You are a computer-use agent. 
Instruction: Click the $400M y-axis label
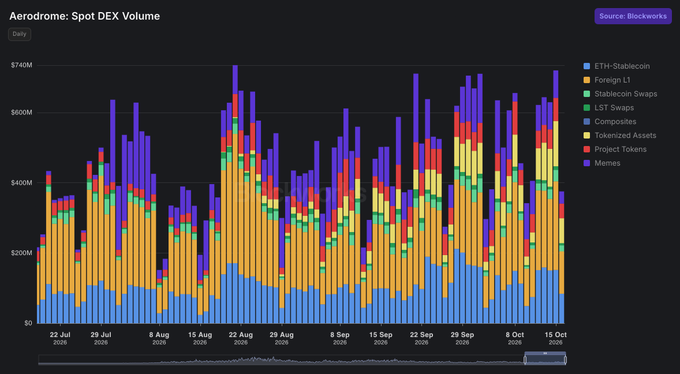22,183
